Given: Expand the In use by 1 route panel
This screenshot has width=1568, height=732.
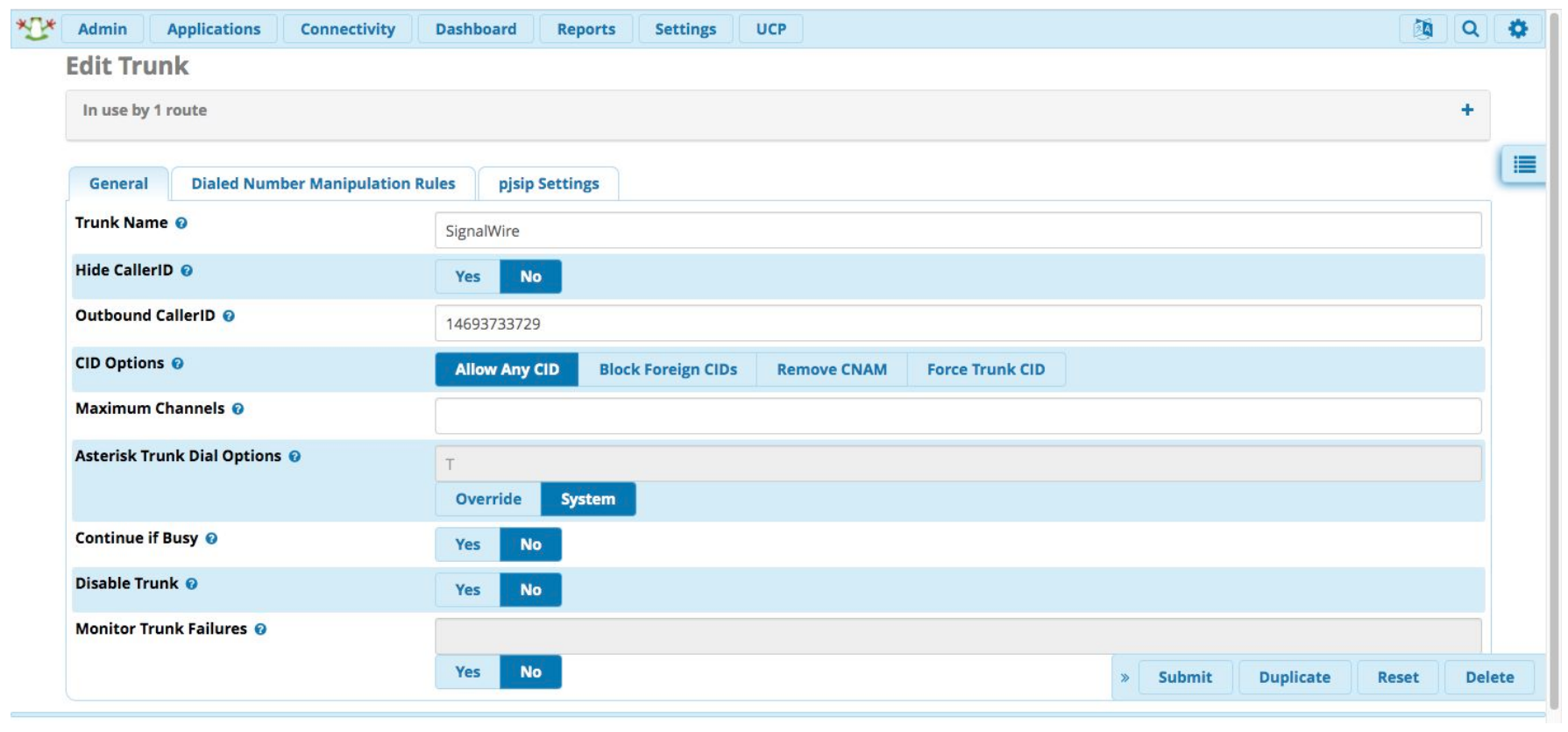Looking at the screenshot, I should click(1466, 110).
